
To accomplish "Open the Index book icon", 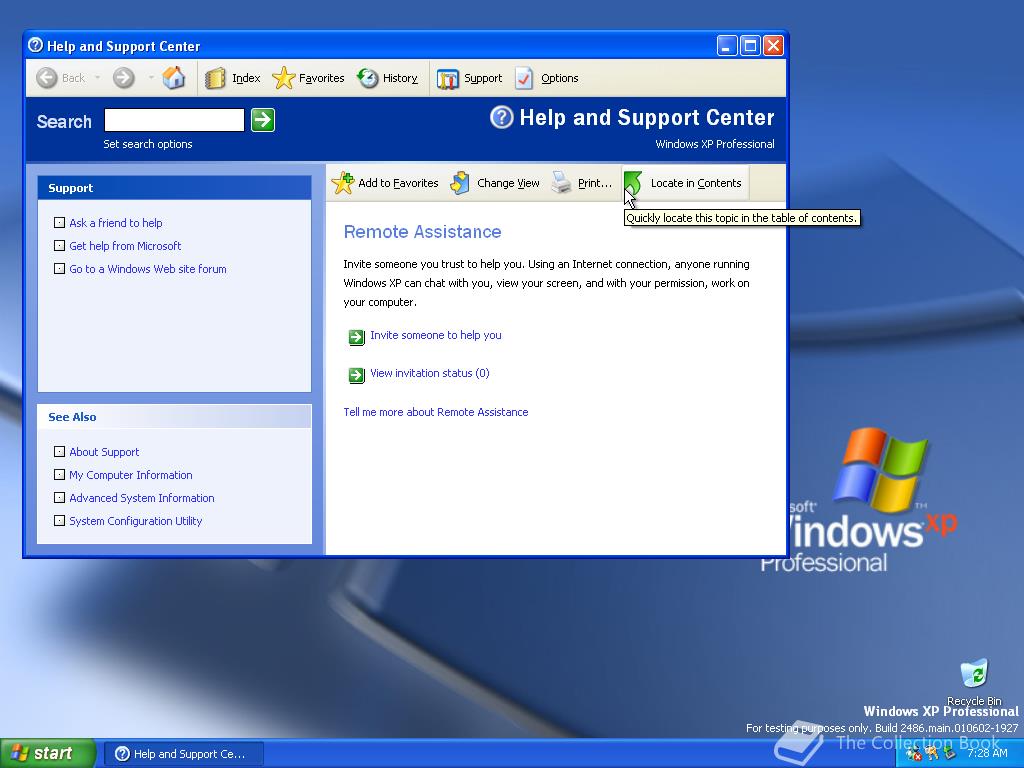I will (215, 78).
